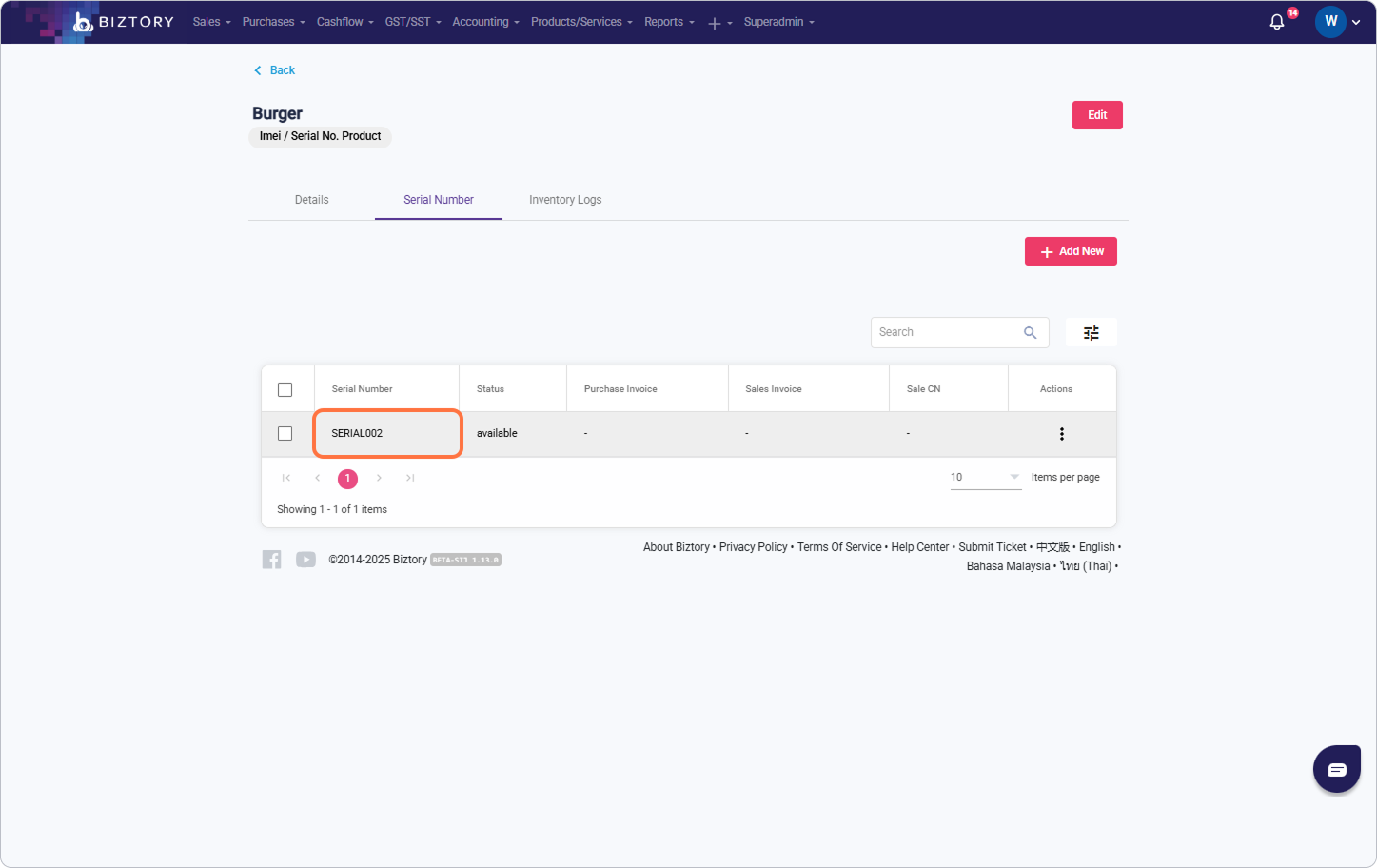The width and height of the screenshot is (1377, 868).
Task: Expand the Purchases menu
Action: pyautogui.click(x=273, y=22)
